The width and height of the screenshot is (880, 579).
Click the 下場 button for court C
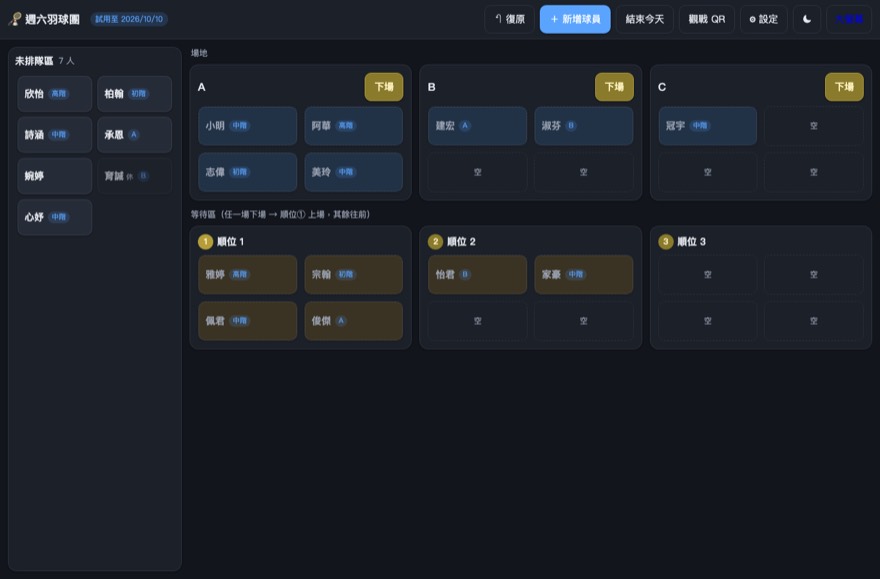(x=844, y=87)
